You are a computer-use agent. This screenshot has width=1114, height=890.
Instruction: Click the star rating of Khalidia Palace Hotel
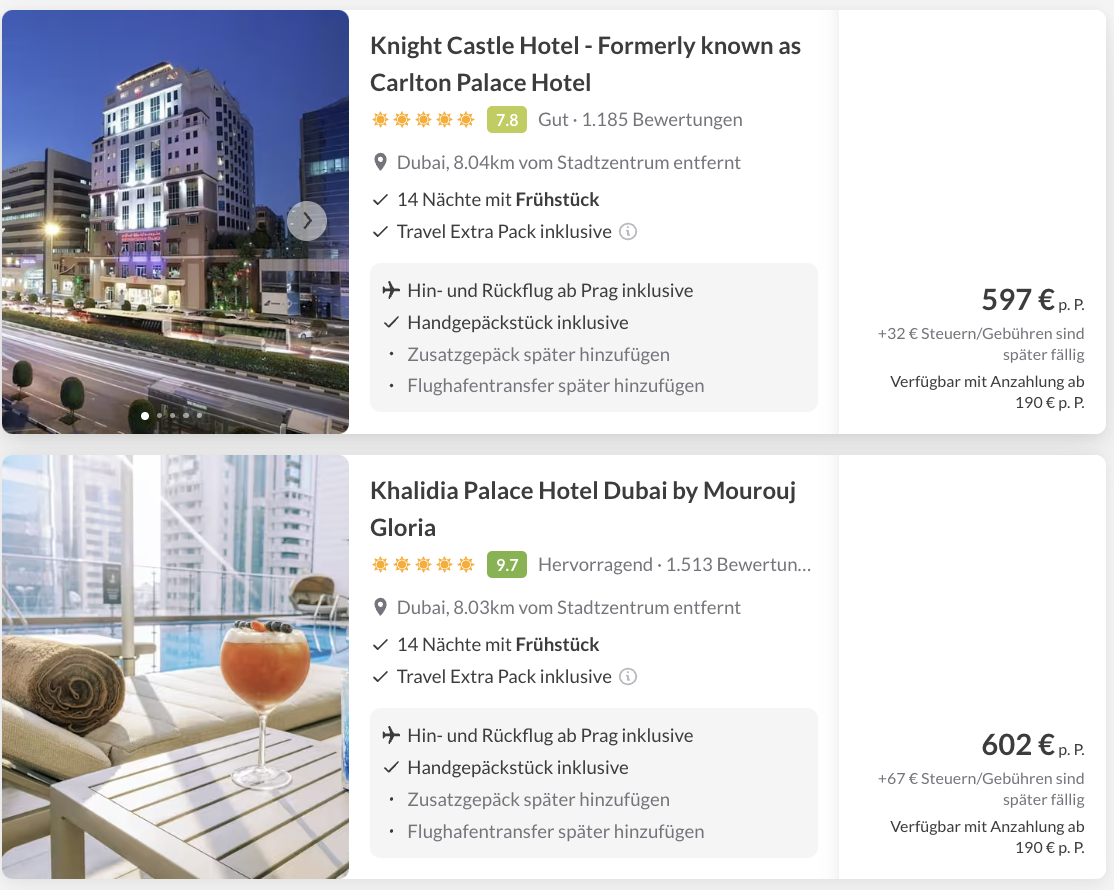coord(423,565)
